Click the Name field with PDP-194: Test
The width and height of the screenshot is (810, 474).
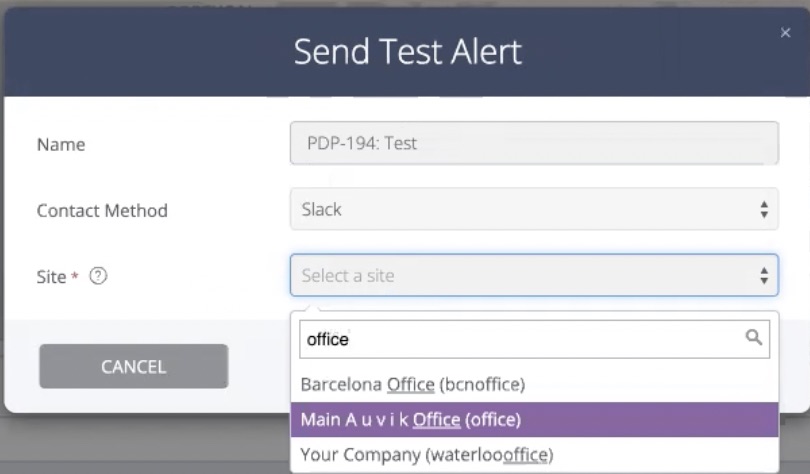[x=534, y=143]
